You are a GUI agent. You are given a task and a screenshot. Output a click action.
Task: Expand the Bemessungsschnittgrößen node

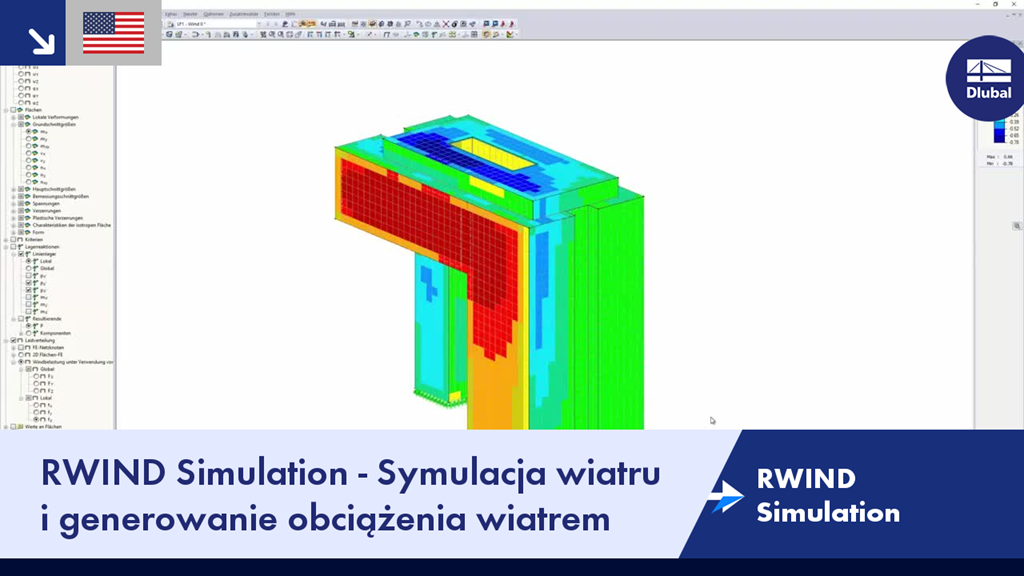[14, 196]
